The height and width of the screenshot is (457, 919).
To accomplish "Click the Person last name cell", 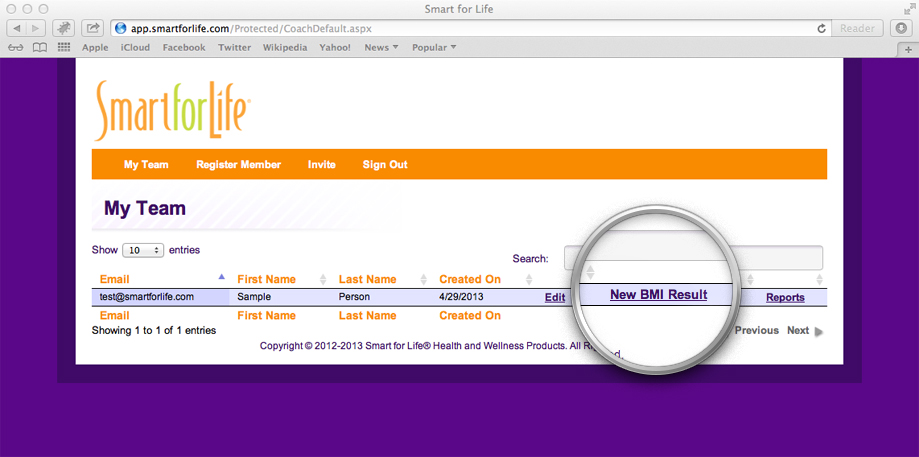I will tap(354, 296).
